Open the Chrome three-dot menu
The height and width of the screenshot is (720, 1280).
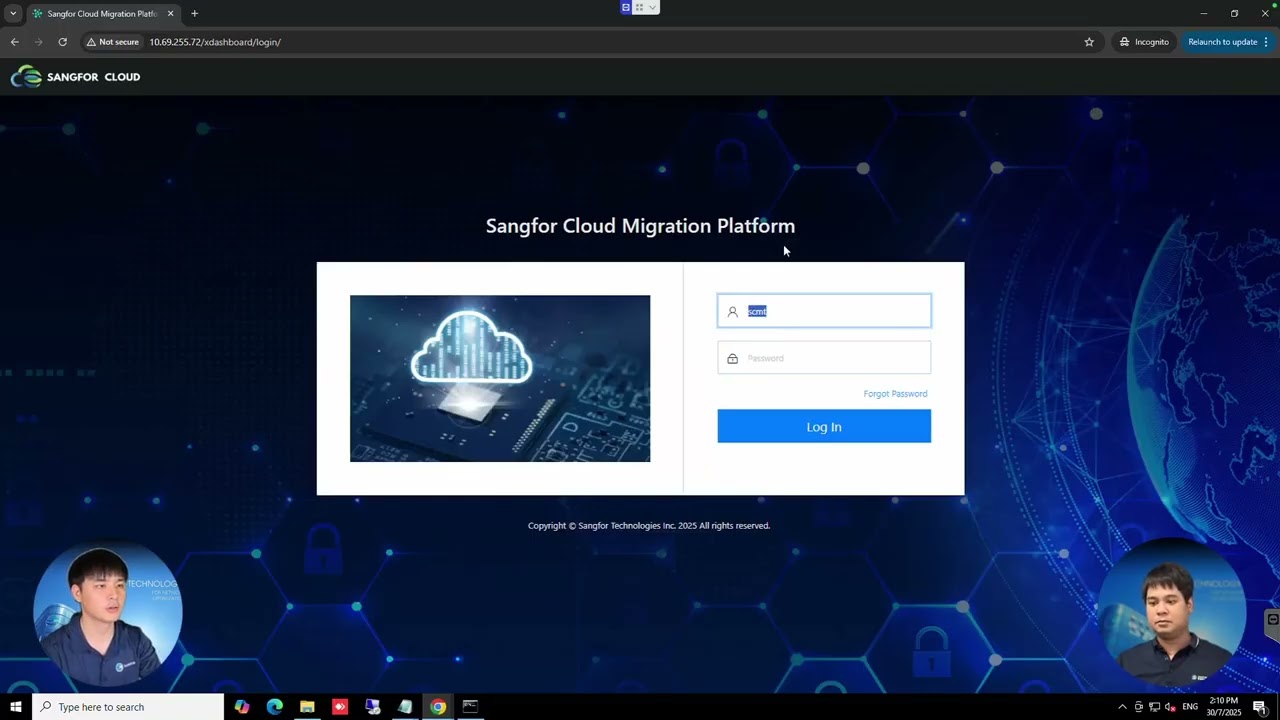1266,42
